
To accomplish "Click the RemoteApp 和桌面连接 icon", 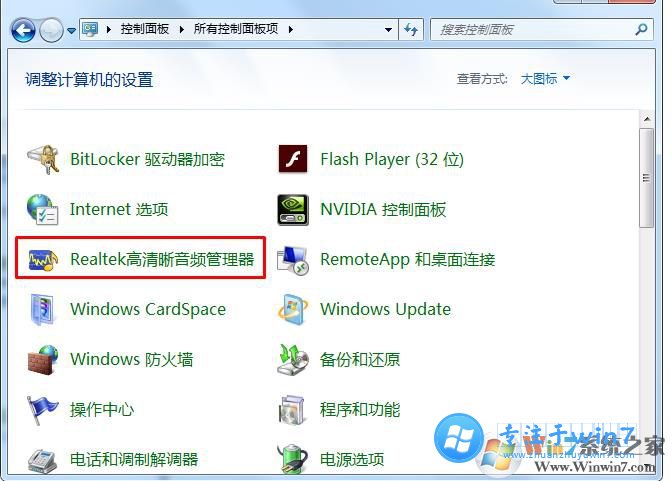I will 293,260.
